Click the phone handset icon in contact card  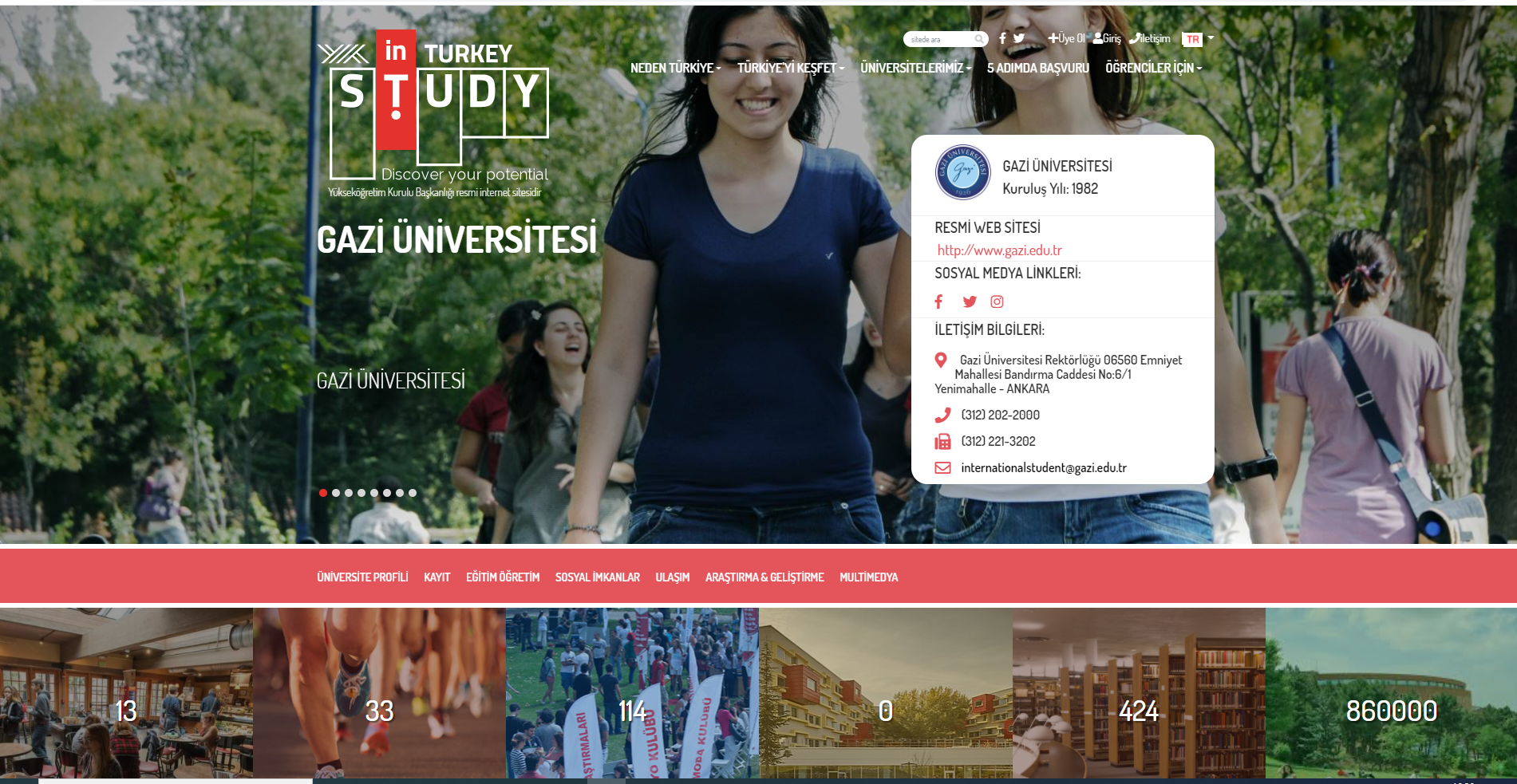(942, 415)
